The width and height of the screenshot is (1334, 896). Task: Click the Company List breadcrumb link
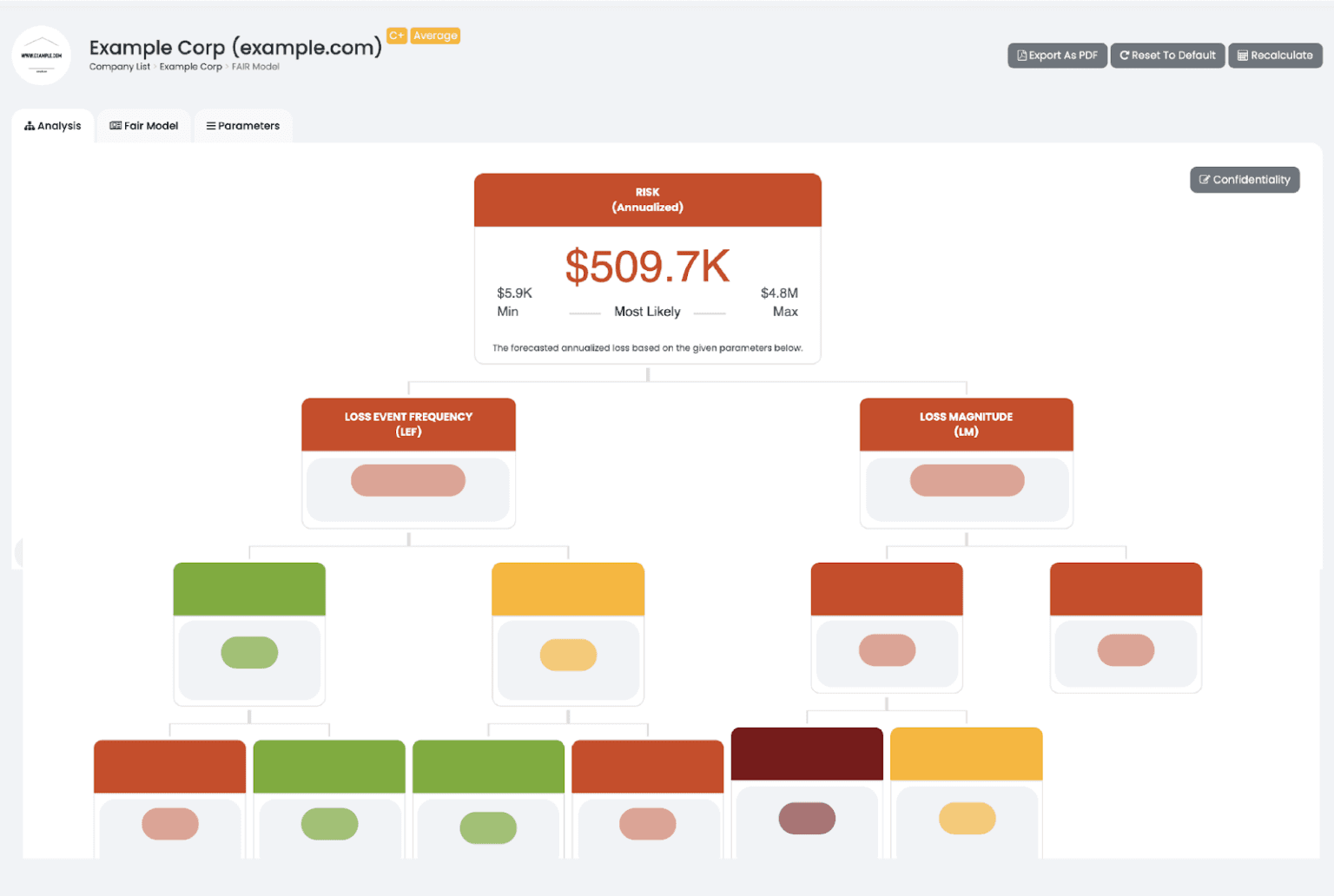[x=119, y=67]
